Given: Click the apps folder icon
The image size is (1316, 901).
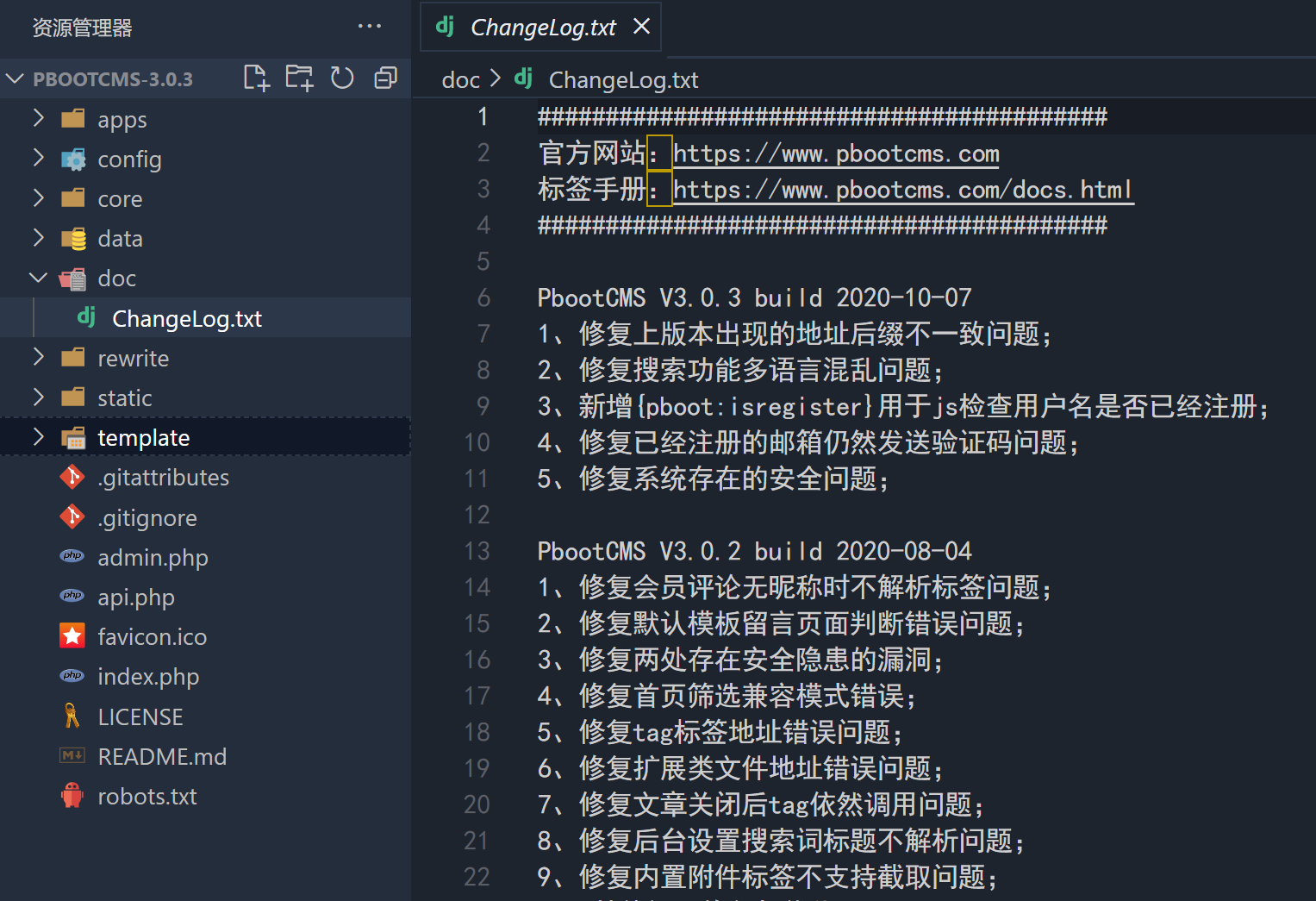Looking at the screenshot, I should (73, 118).
